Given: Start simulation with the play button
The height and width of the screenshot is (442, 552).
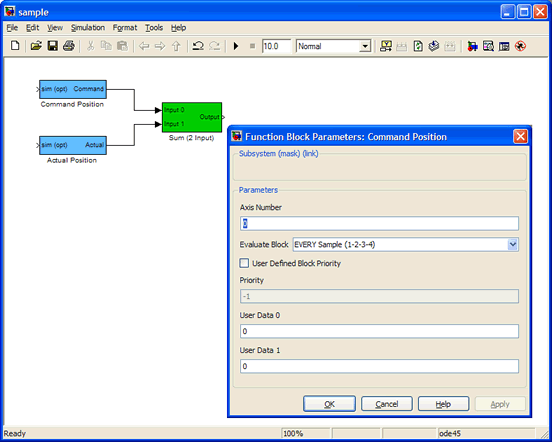Looking at the screenshot, I should pyautogui.click(x=236, y=46).
